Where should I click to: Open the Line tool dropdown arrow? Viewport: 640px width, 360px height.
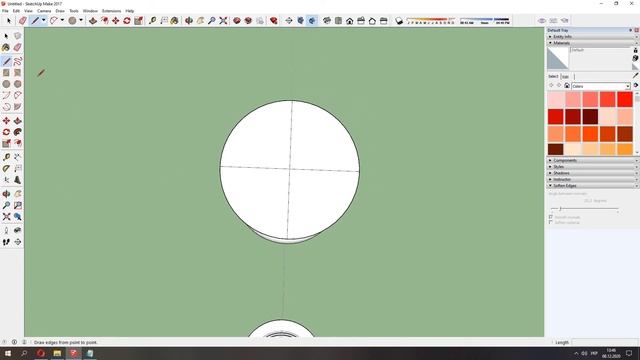(x=44, y=20)
